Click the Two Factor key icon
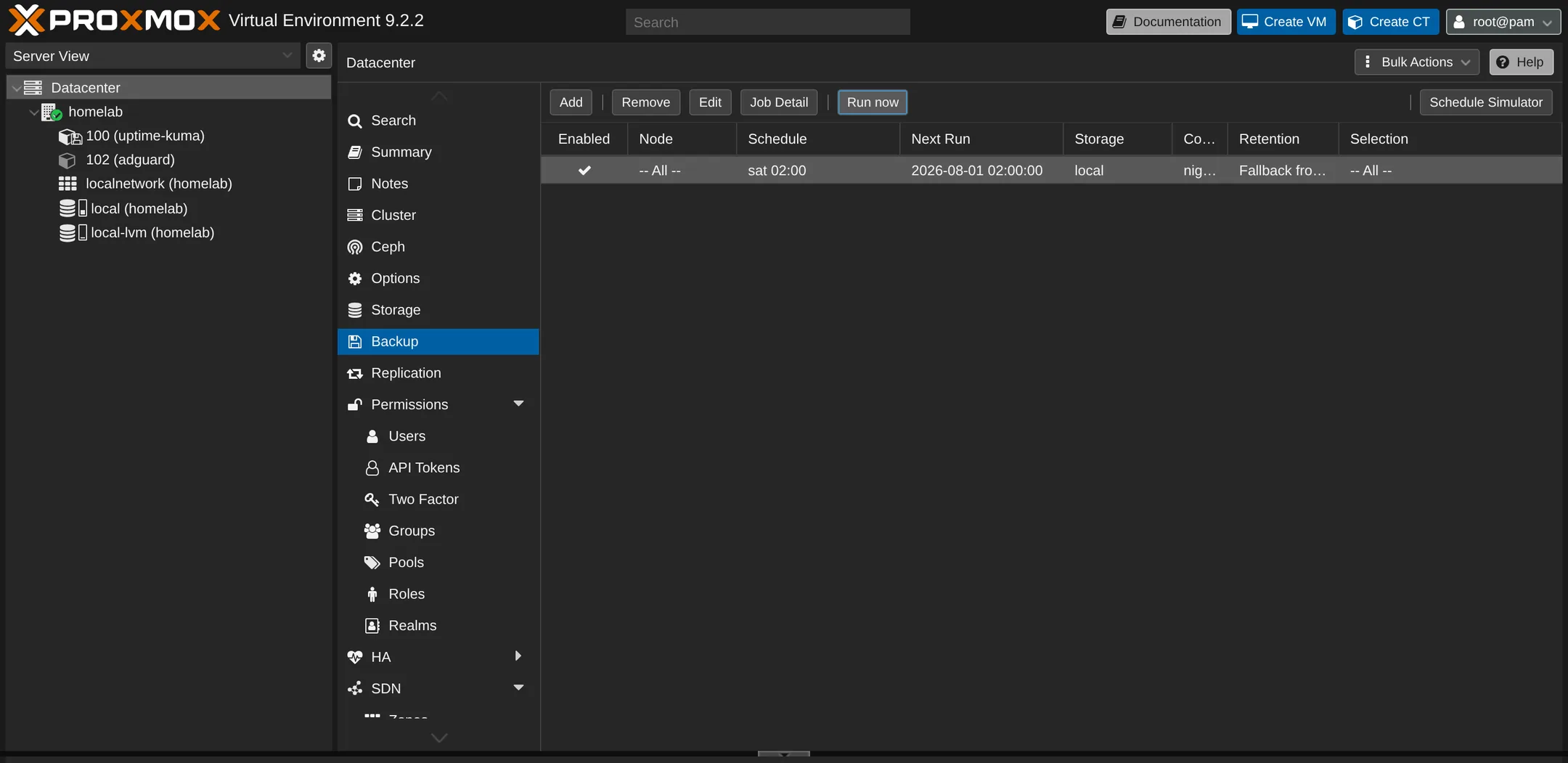This screenshot has height=763, width=1568. (372, 499)
